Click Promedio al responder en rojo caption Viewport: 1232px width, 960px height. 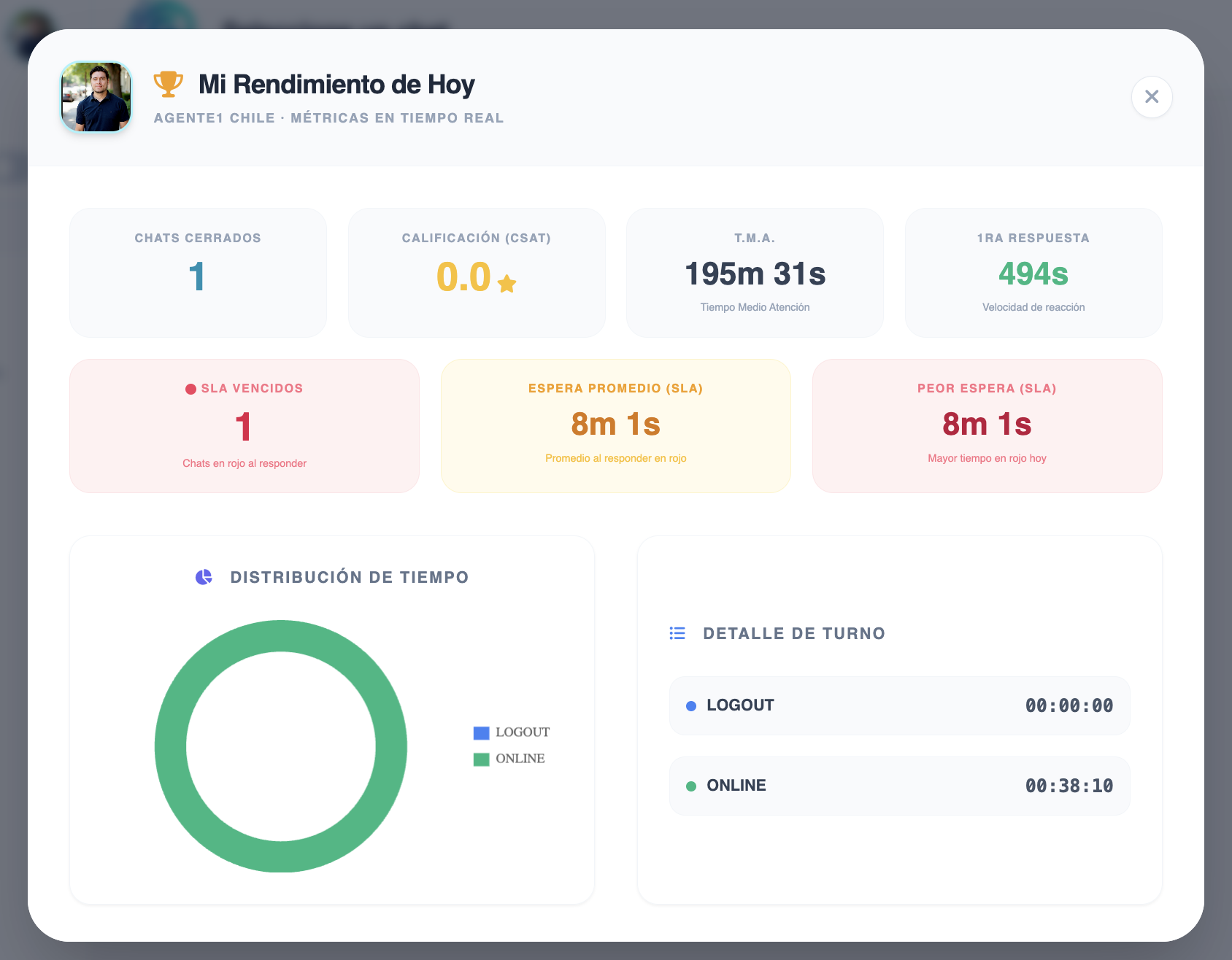click(x=615, y=458)
